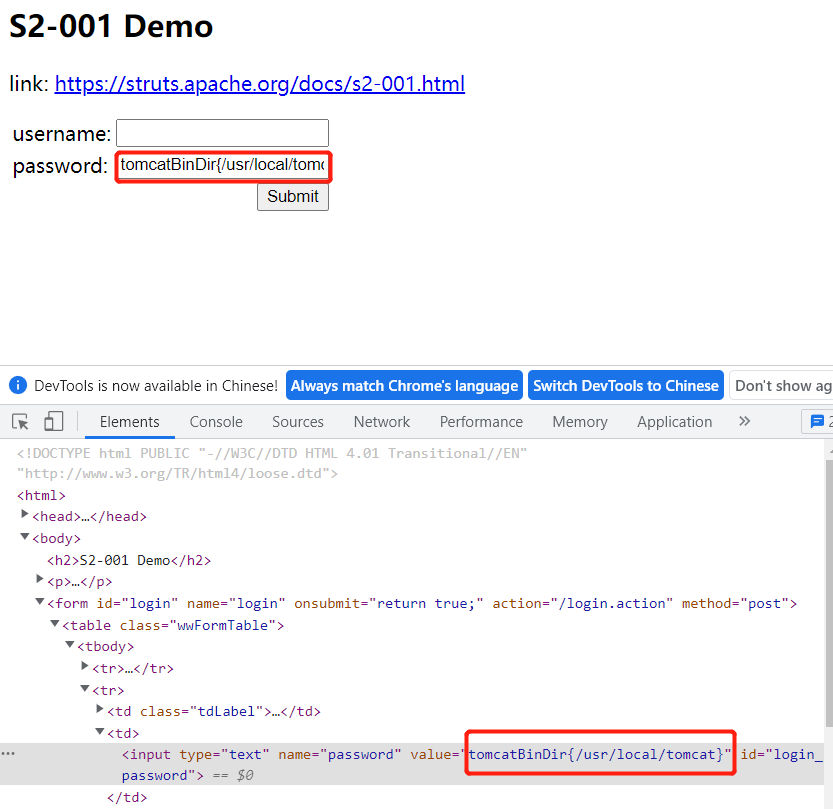Focus the username input field
Screen dimensions: 833x809
tap(222, 133)
